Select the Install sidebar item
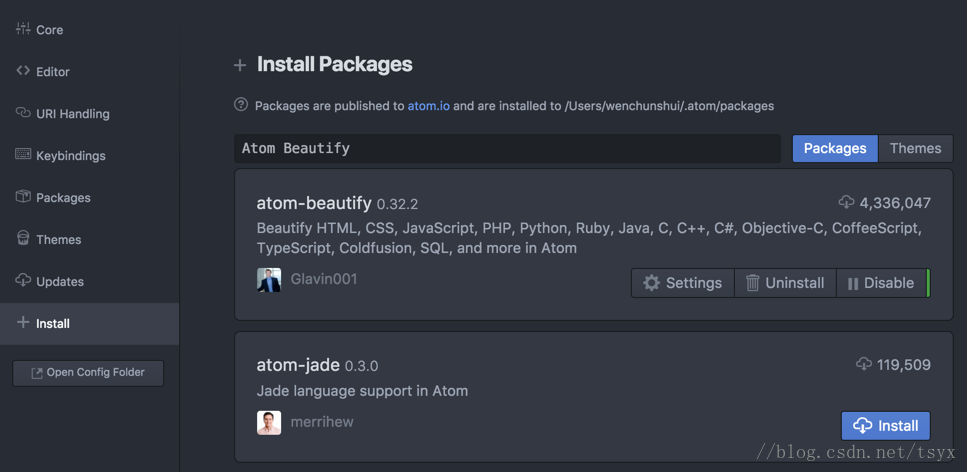 pyautogui.click(x=89, y=323)
